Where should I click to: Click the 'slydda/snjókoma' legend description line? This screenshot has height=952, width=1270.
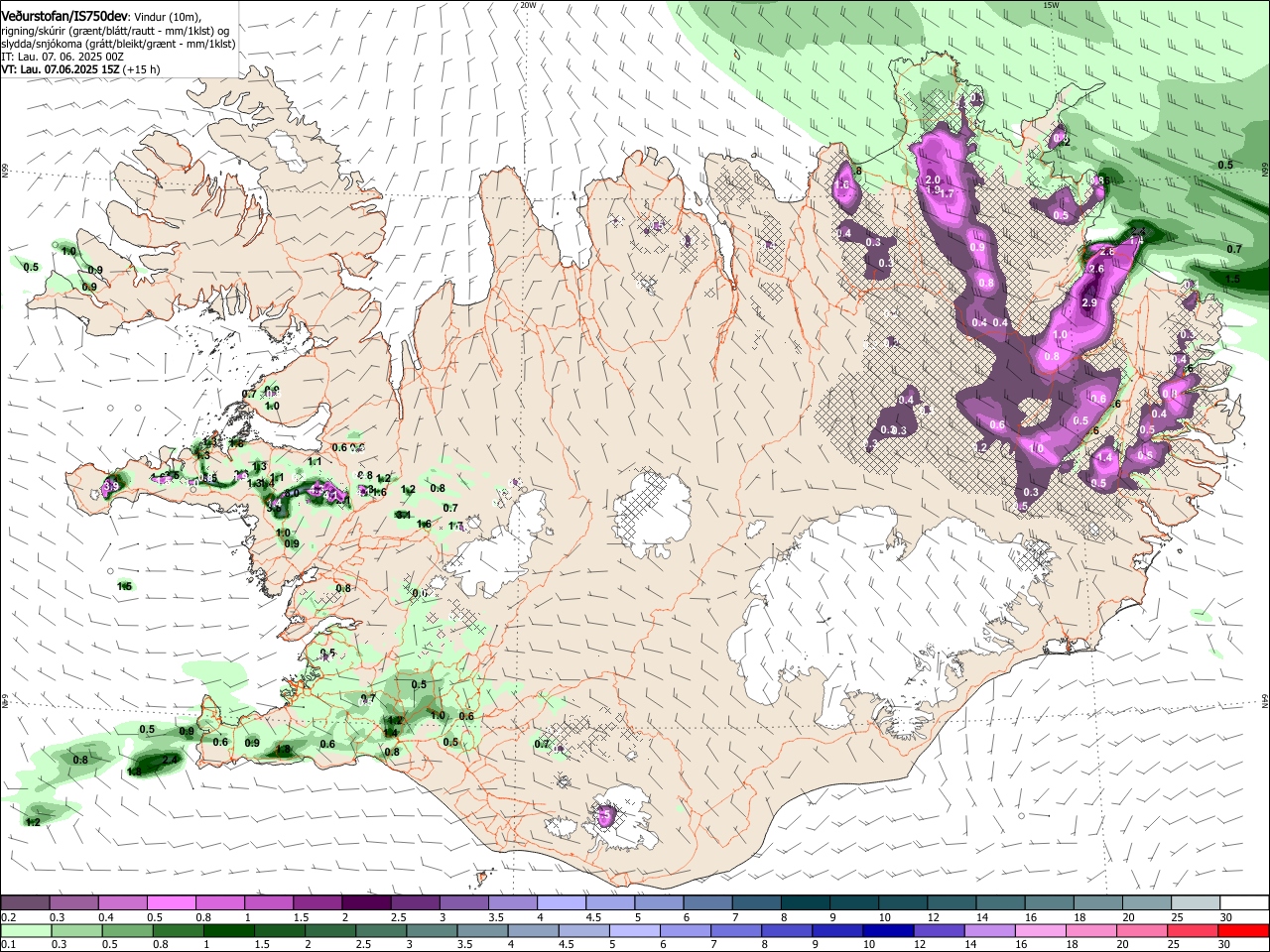tap(118, 44)
